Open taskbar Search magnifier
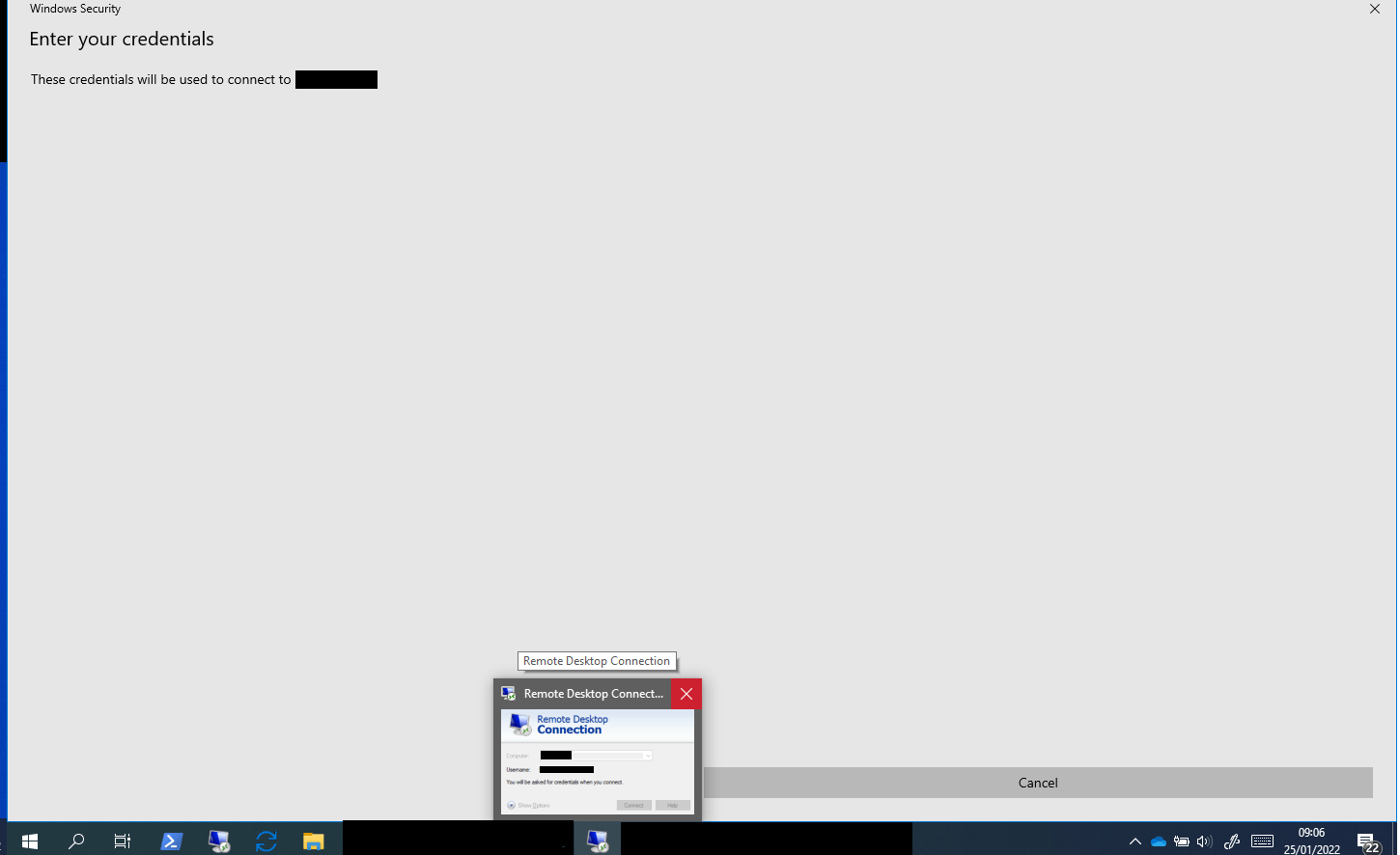1400x855 pixels. tap(76, 841)
